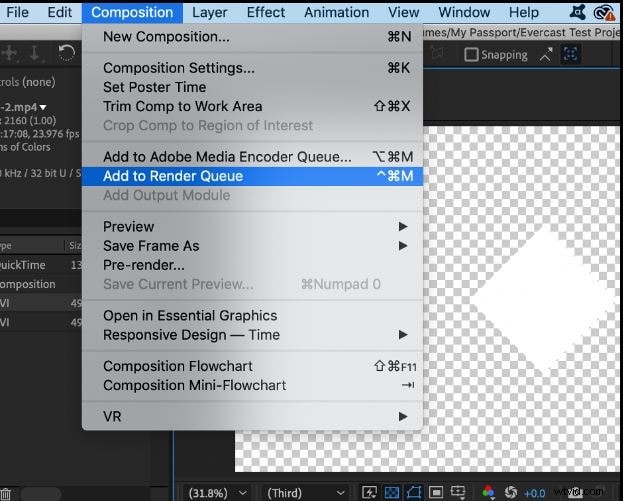Open the Layer menu

[x=209, y=12]
